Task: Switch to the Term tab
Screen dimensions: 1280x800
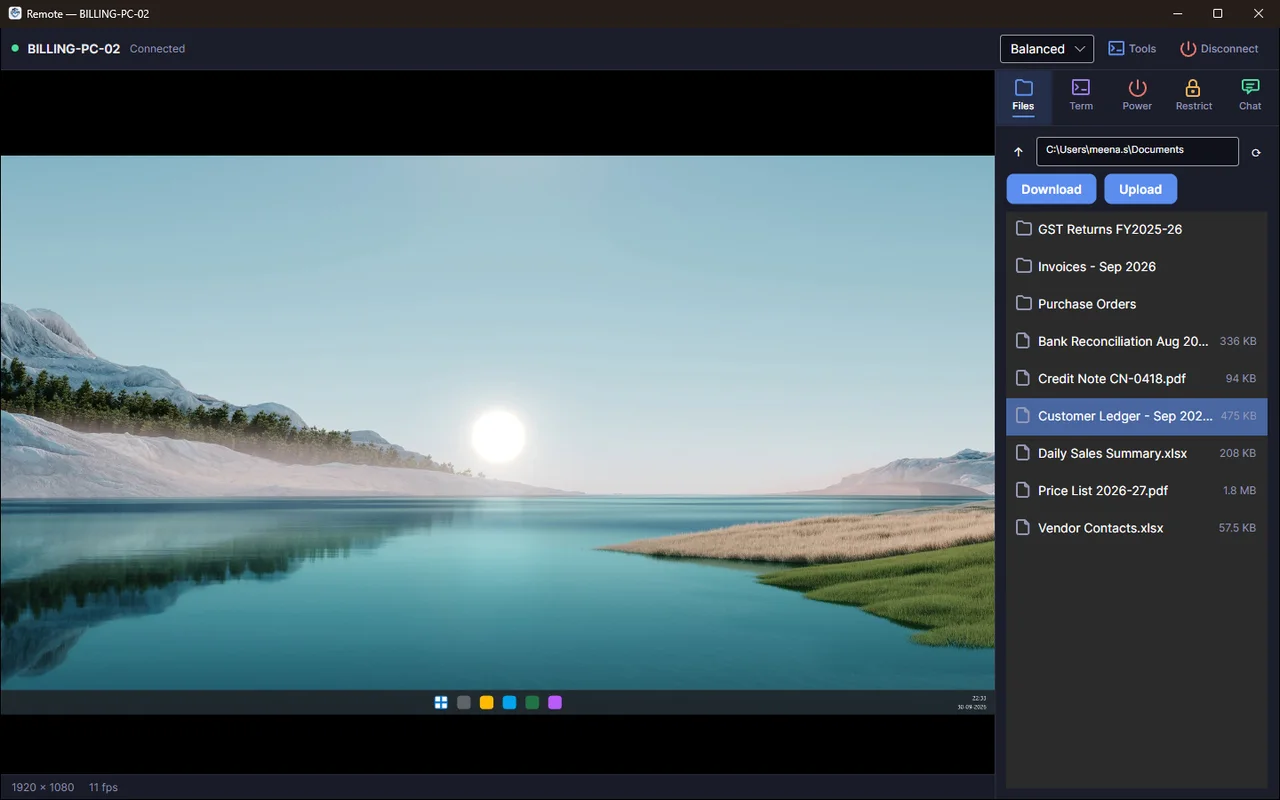Action: click(1081, 96)
